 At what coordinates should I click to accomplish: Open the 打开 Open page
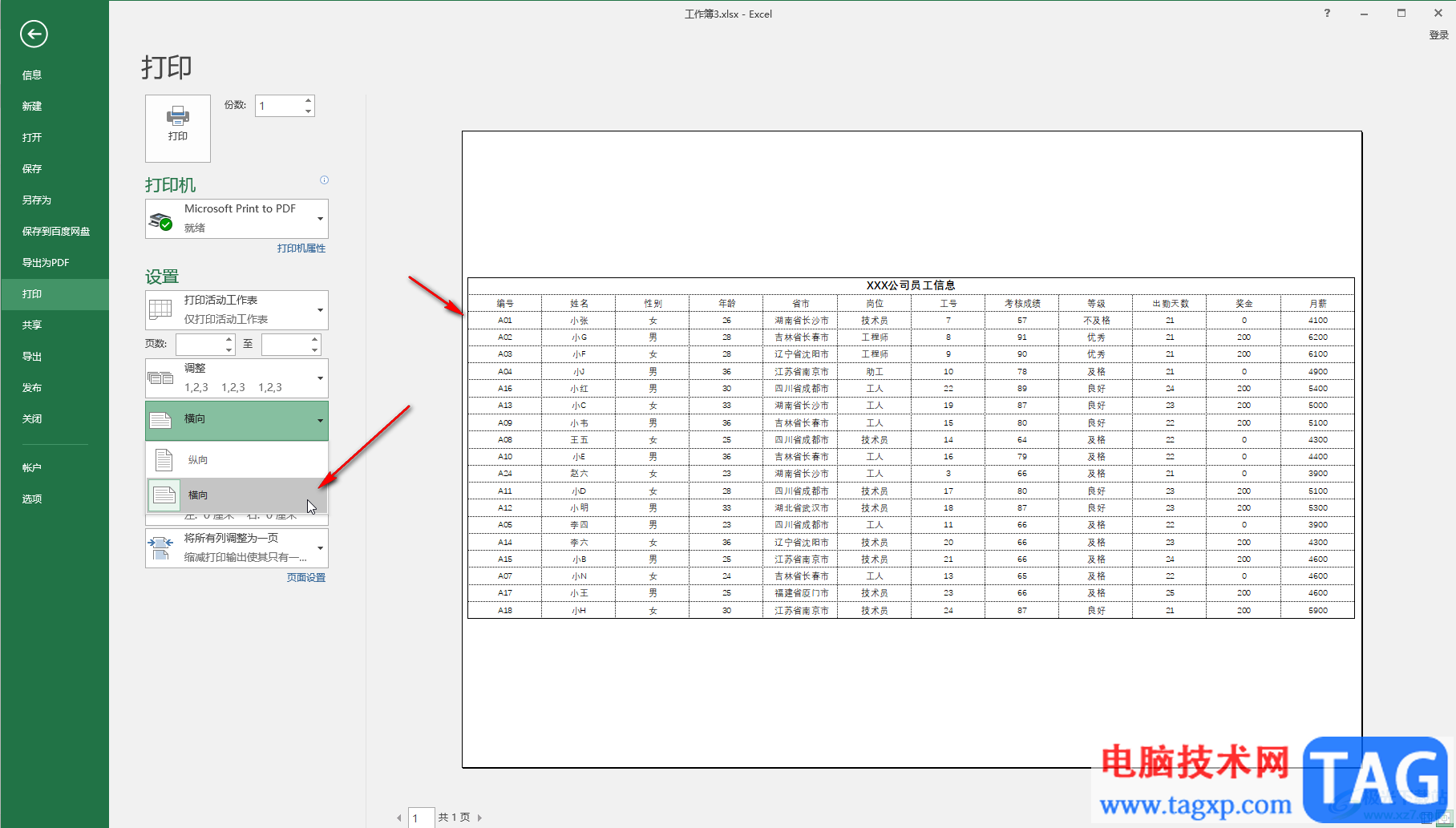click(55, 137)
